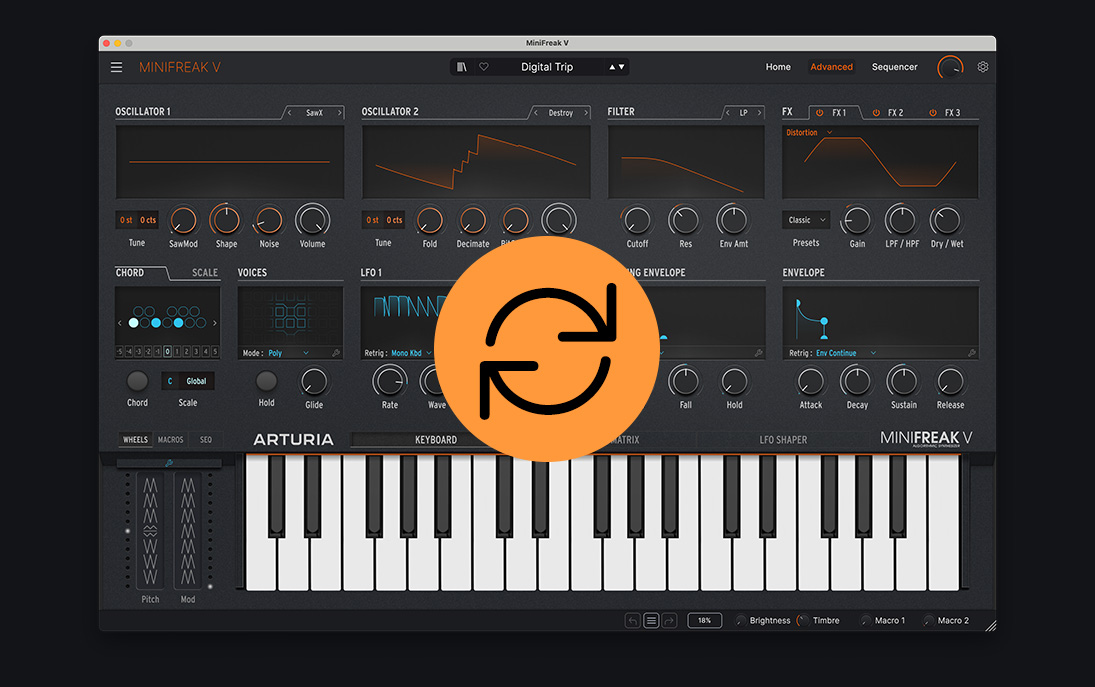Open the Classic presets dropdown

click(807, 220)
